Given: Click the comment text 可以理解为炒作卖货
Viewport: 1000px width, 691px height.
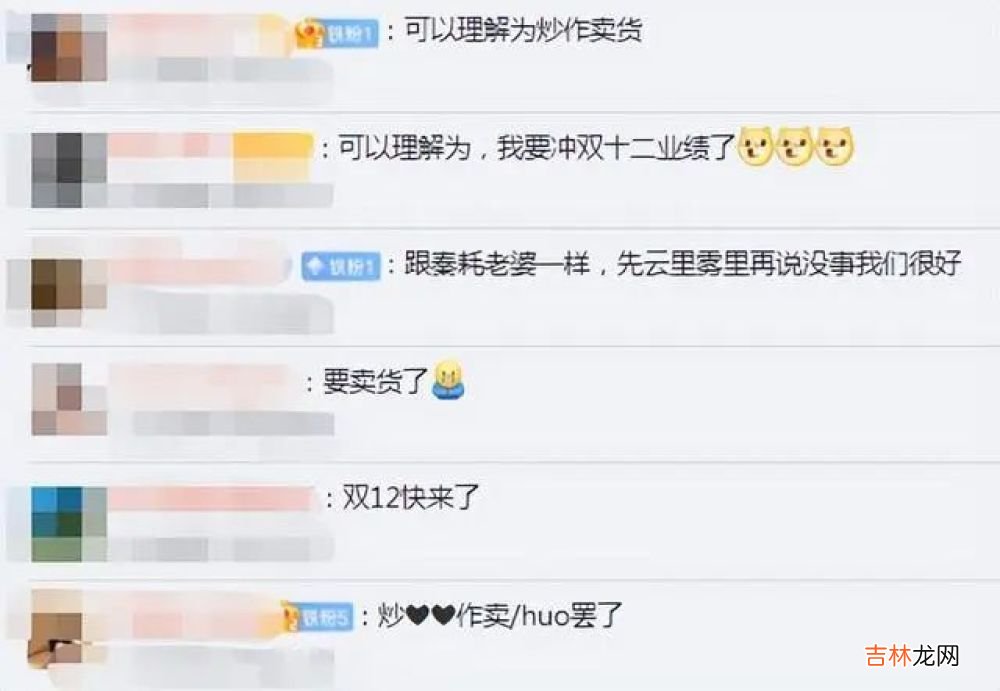Looking at the screenshot, I should click(524, 31).
